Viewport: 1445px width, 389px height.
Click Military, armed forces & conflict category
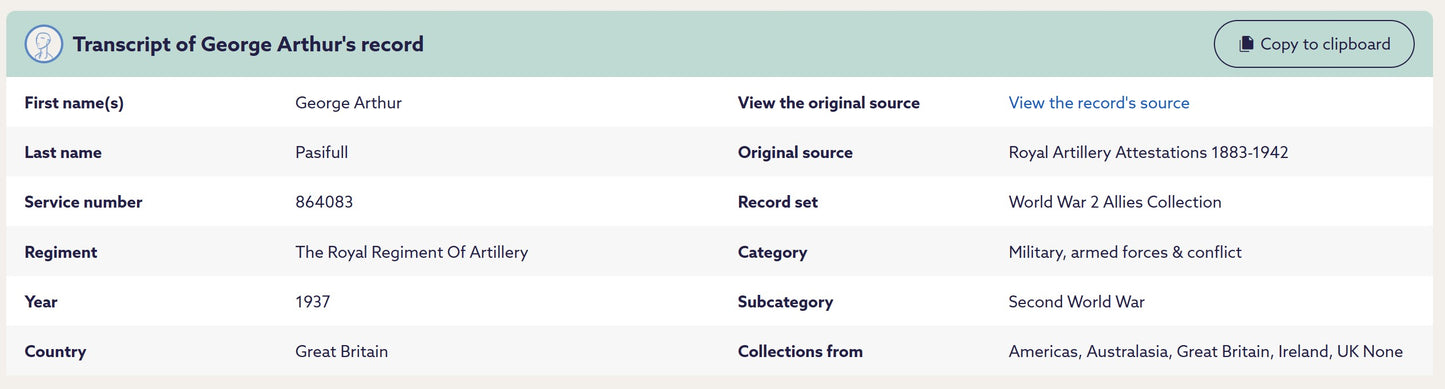pos(1125,252)
